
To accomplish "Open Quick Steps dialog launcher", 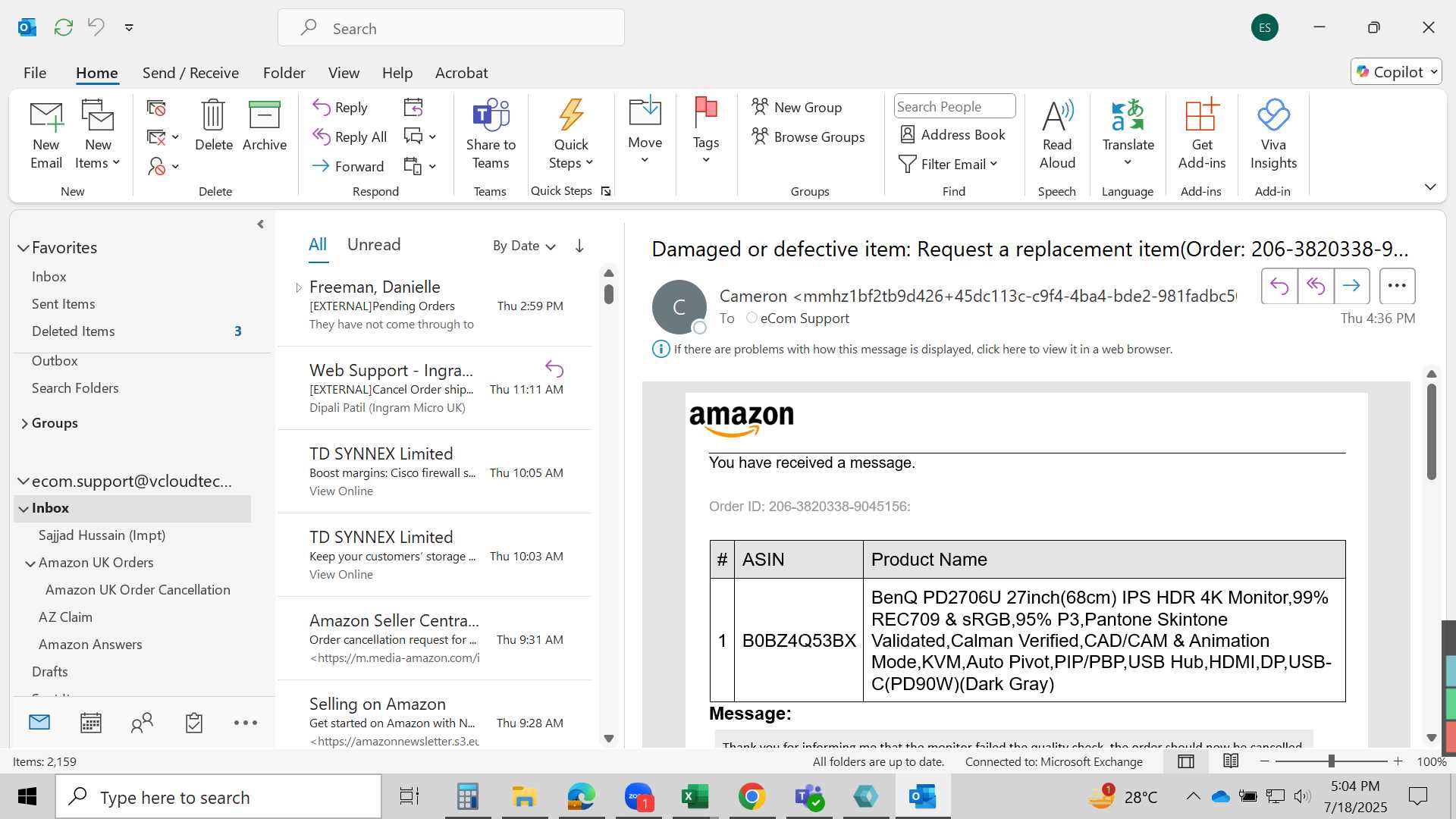I will [606, 191].
